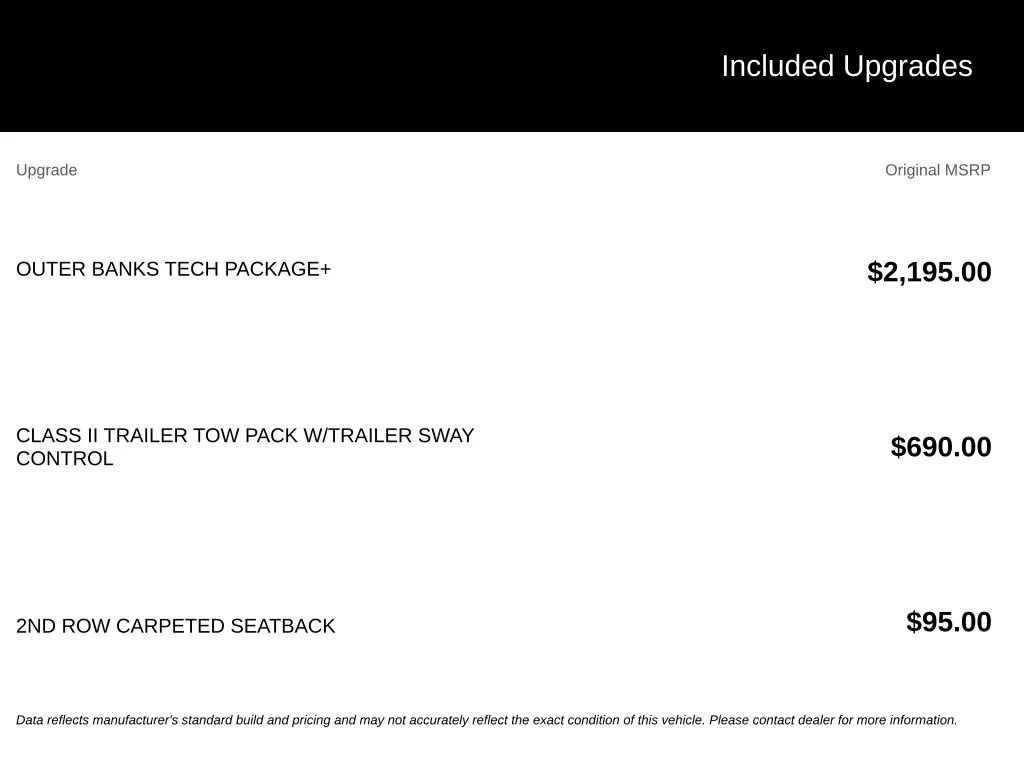Open the OUTER BANKS TECH PACKAGE+ upgrade
The image size is (1024, 768).
tap(174, 269)
